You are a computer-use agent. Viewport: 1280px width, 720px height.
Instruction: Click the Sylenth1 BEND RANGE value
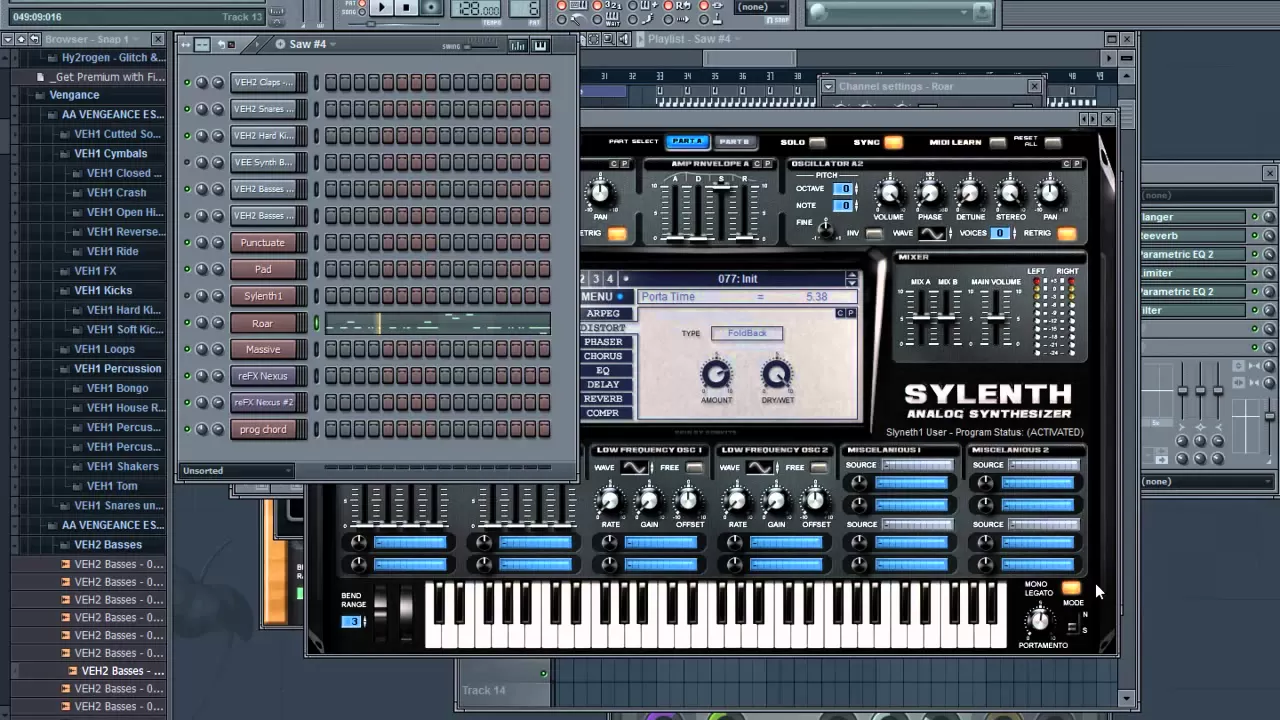(353, 621)
